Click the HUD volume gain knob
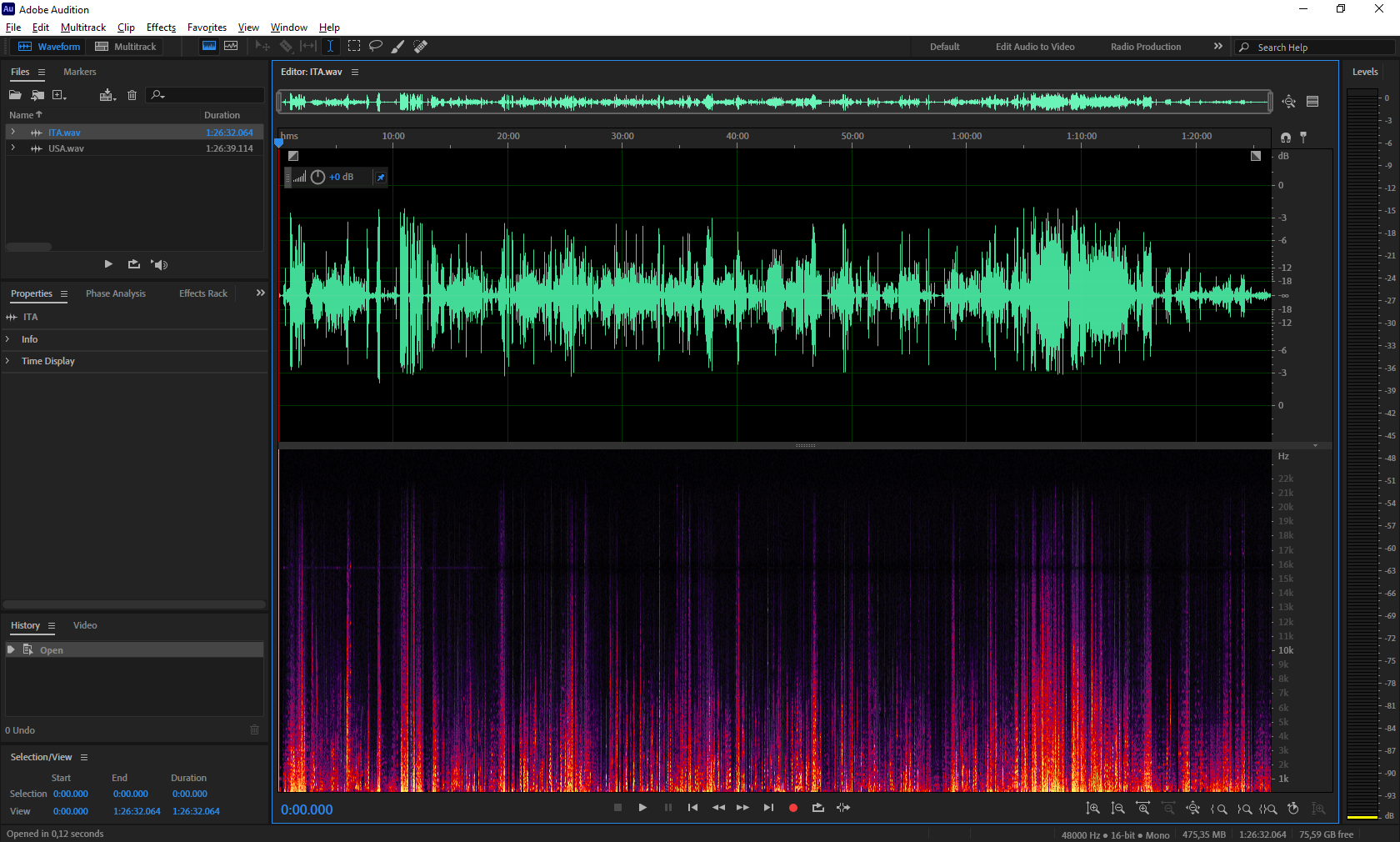 [317, 177]
